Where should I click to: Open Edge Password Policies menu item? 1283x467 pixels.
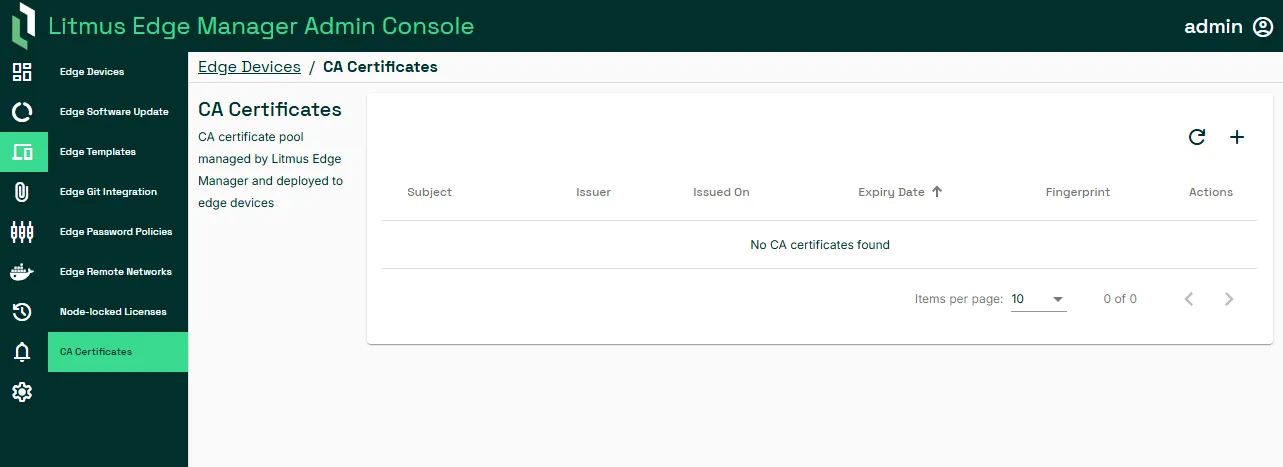118,232
